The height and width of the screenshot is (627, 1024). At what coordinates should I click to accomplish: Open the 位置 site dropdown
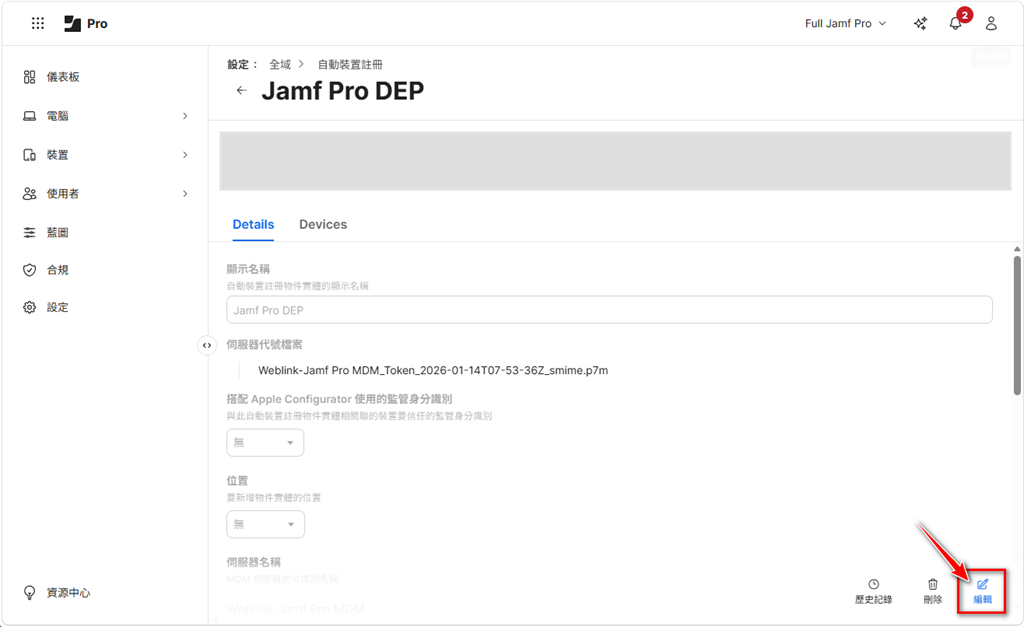click(265, 524)
